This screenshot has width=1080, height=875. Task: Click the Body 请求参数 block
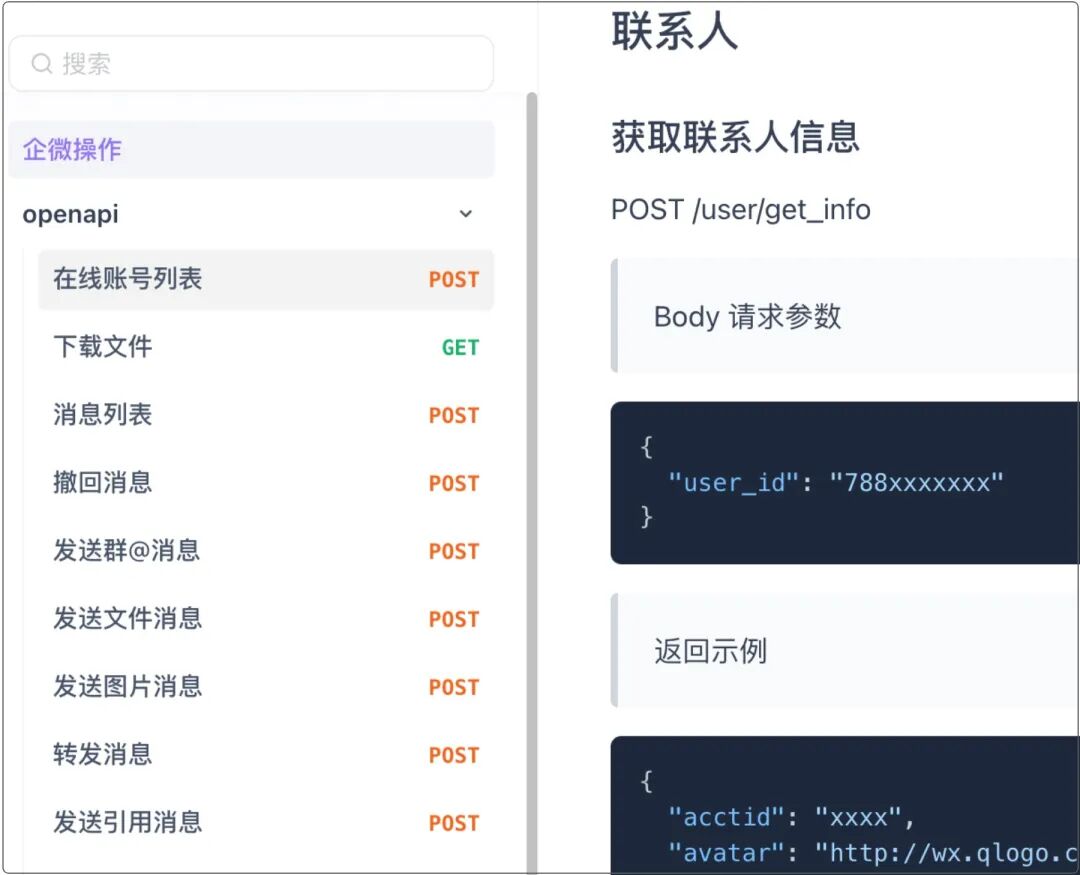point(845,316)
